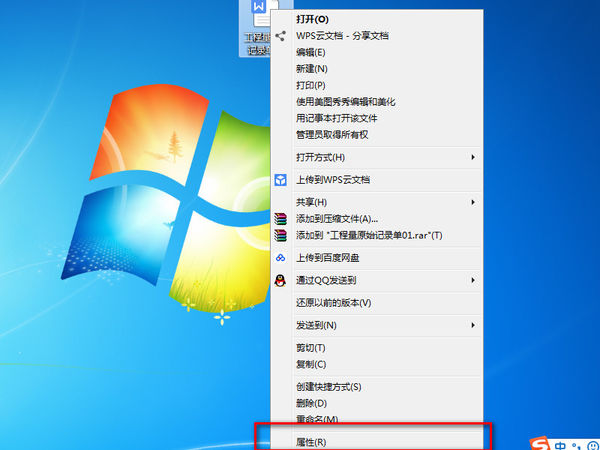
Task: Click the Baidu Netdisk cloud icon
Action: click(280, 258)
